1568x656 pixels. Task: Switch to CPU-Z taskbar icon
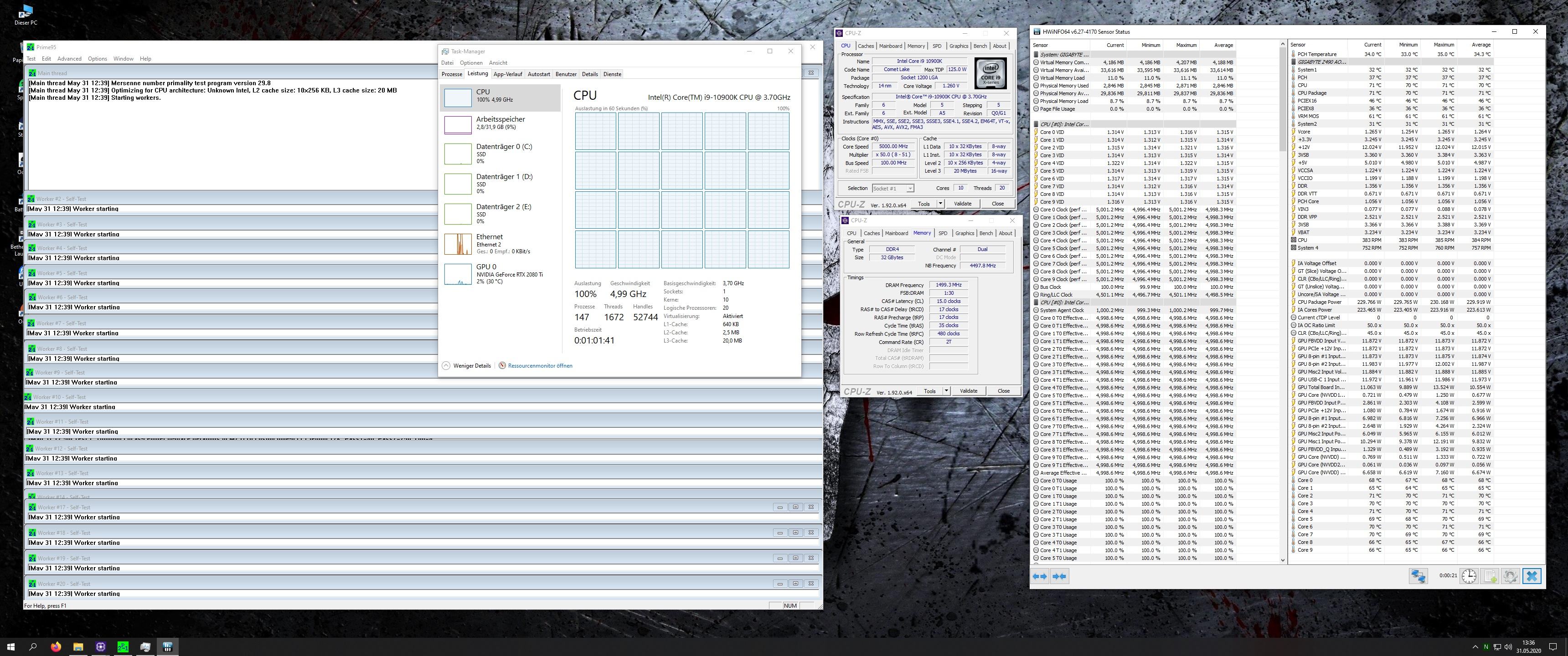tap(100, 647)
